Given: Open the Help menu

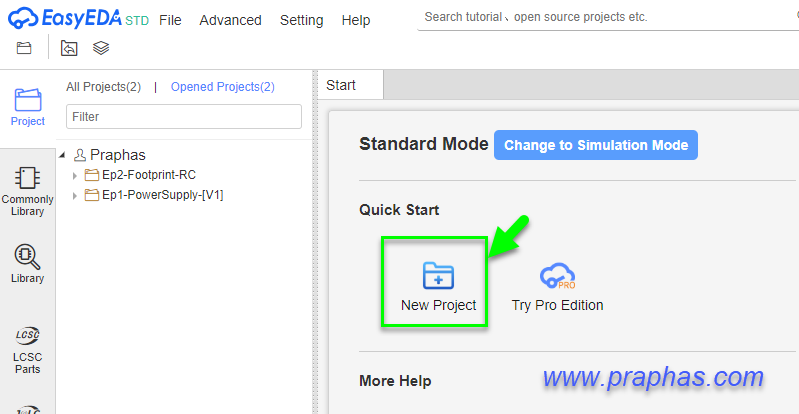Looking at the screenshot, I should pyautogui.click(x=356, y=20).
